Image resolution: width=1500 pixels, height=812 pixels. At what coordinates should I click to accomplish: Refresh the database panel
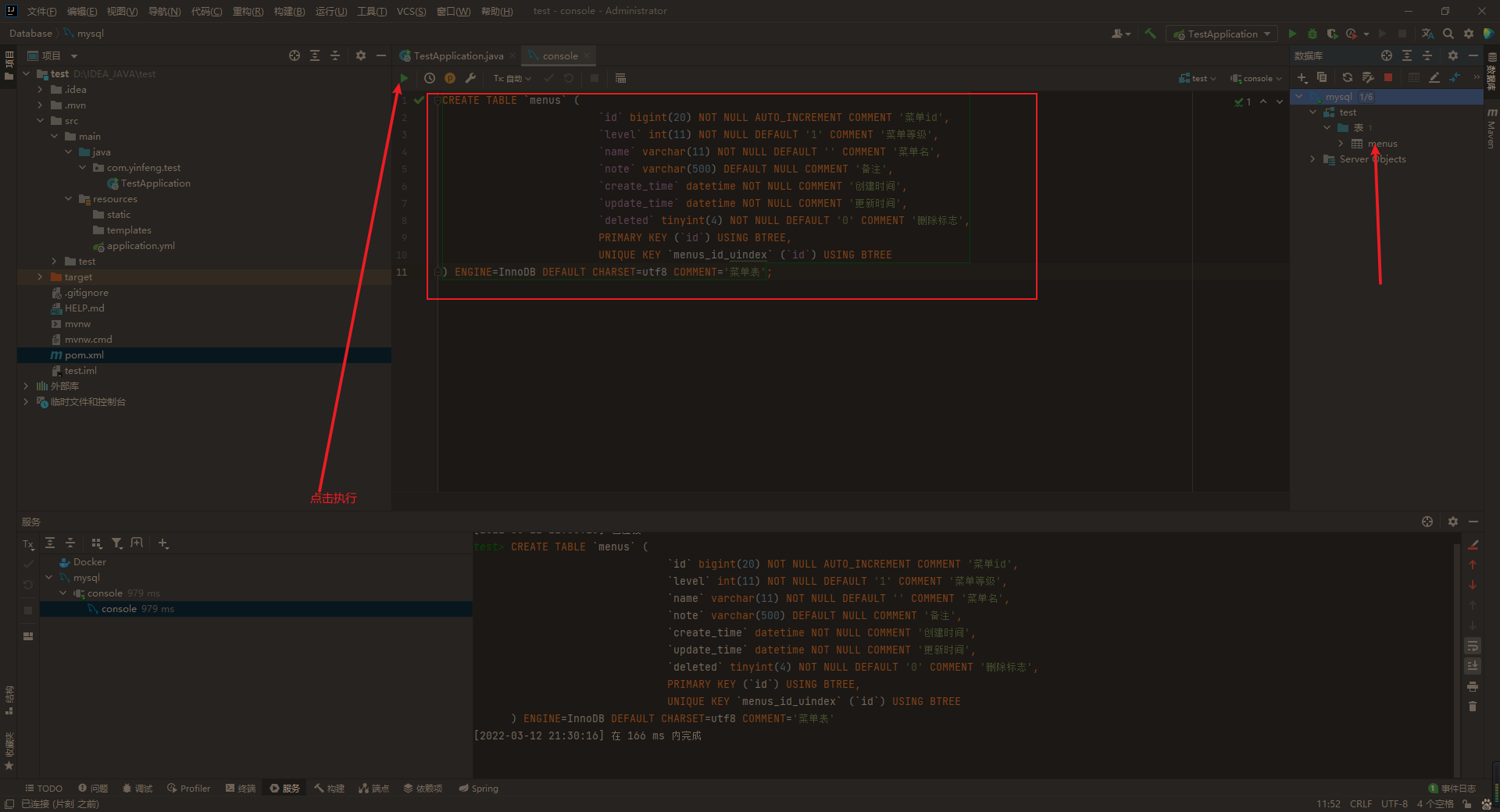coord(1348,77)
